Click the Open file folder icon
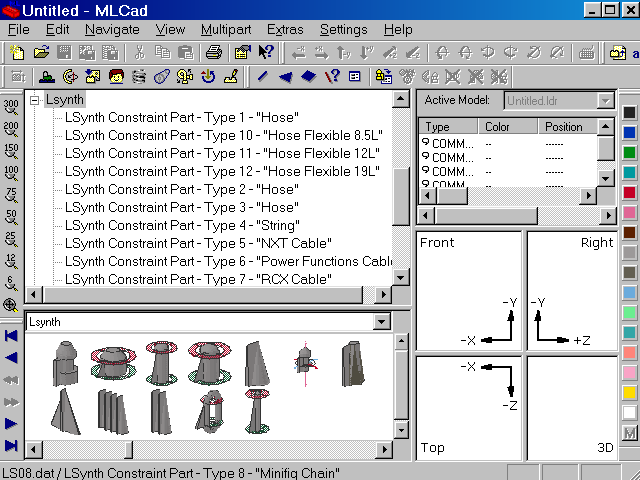Viewport: 640px width, 480px height. click(41, 52)
